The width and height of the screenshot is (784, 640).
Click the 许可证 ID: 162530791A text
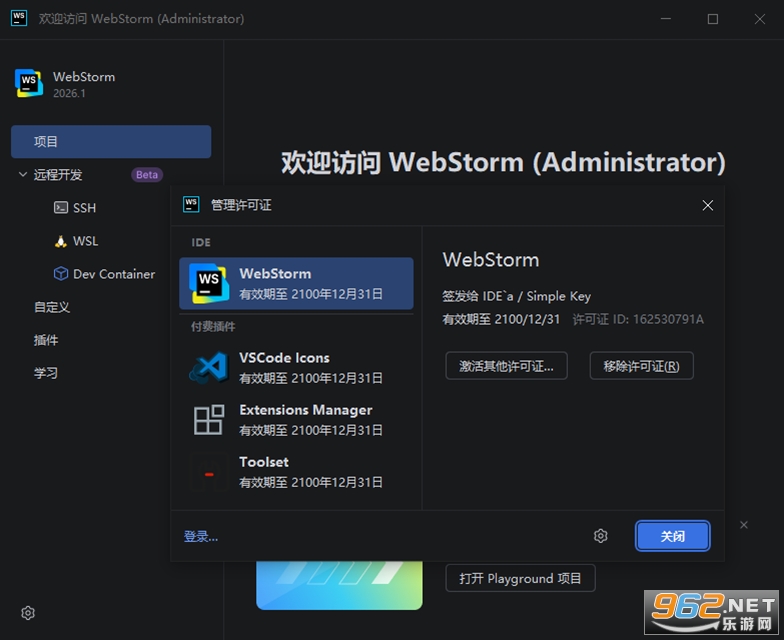click(638, 319)
